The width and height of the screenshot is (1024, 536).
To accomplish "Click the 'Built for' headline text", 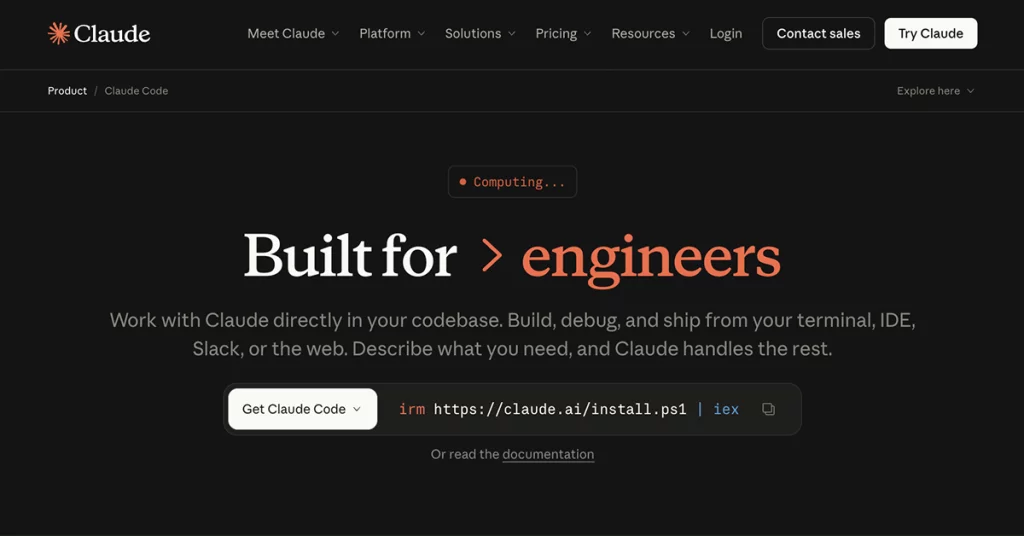I will 350,255.
